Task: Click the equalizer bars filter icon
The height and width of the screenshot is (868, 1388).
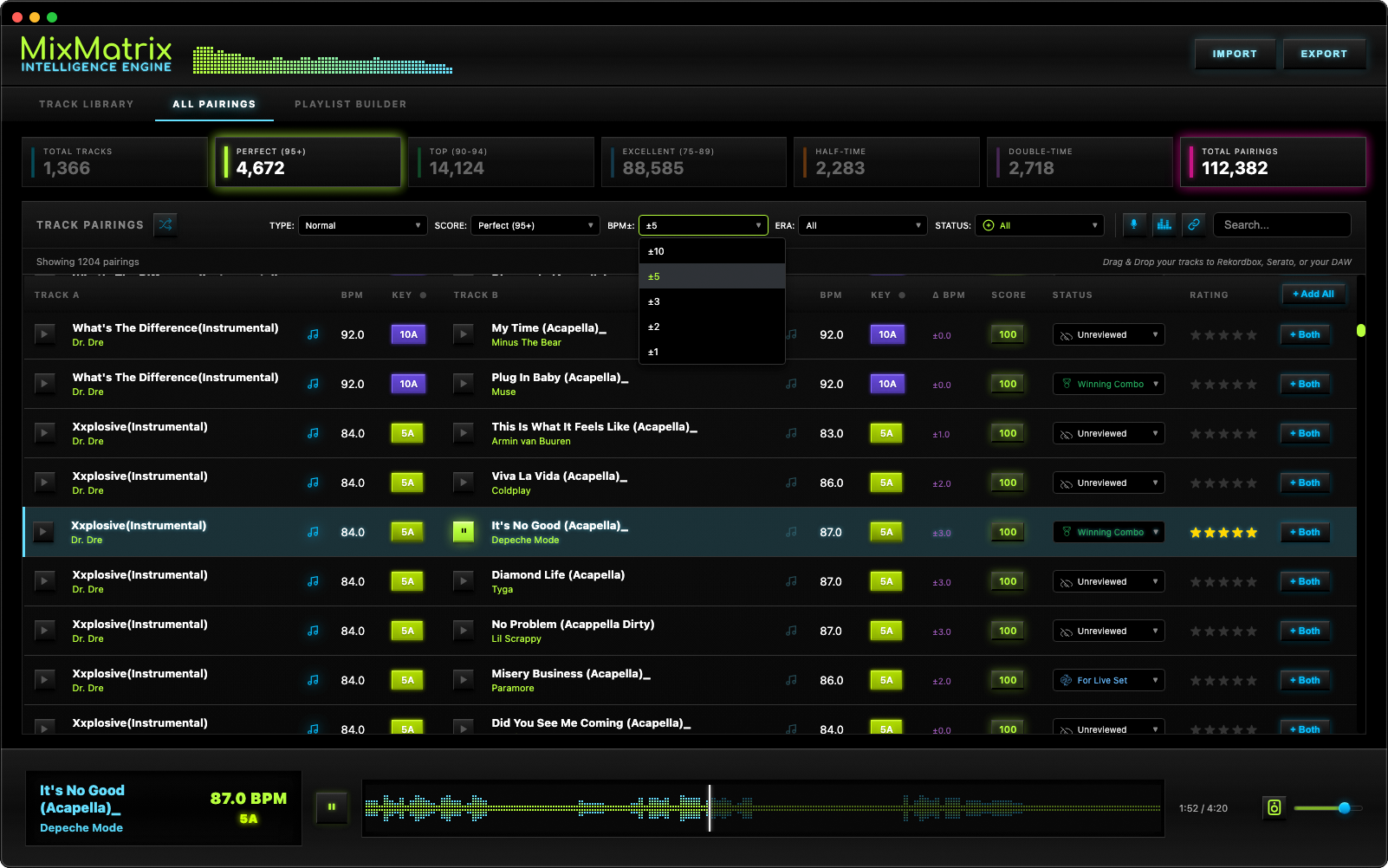Action: (x=1164, y=224)
